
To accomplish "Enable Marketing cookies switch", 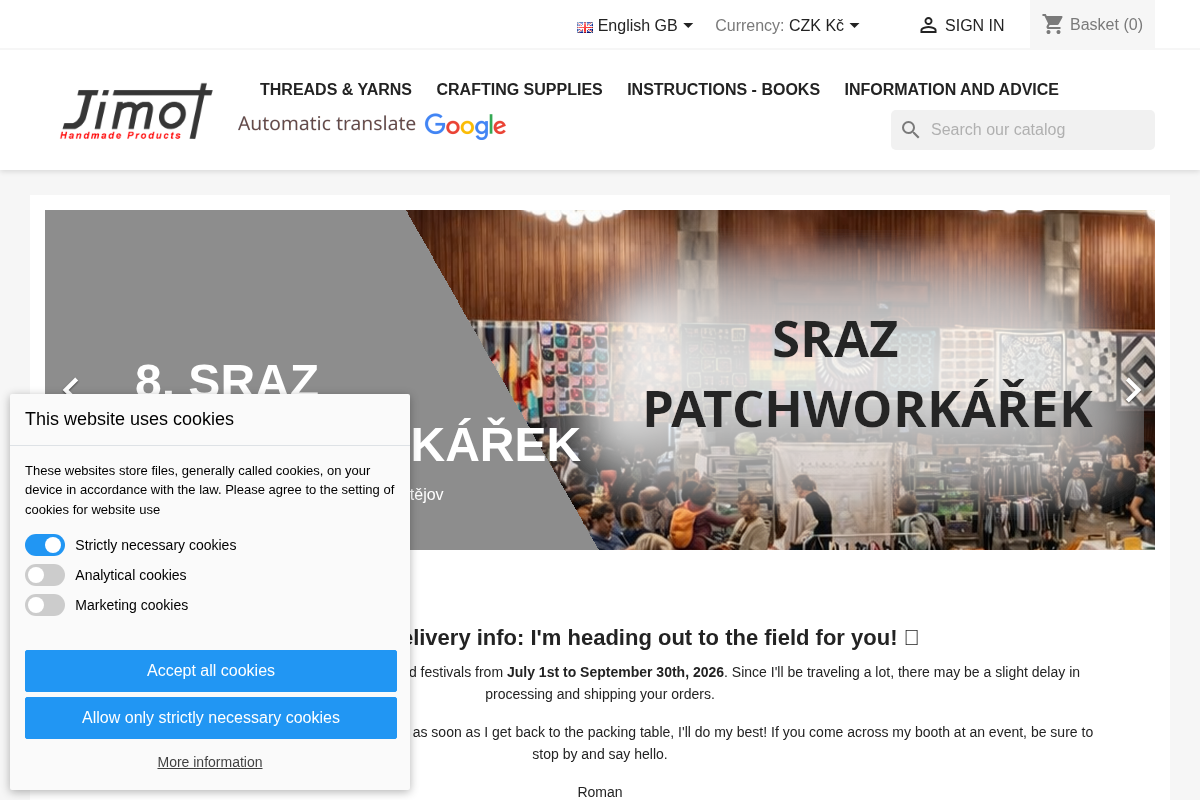I will click(x=45, y=605).
